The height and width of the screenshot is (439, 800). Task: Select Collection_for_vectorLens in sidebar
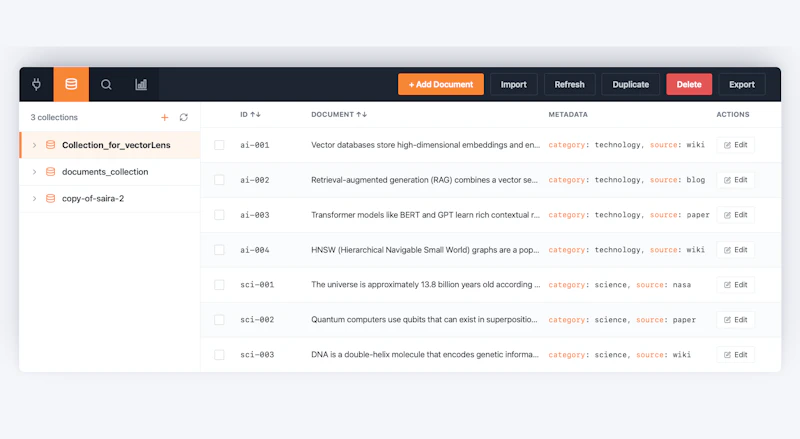click(x=110, y=145)
